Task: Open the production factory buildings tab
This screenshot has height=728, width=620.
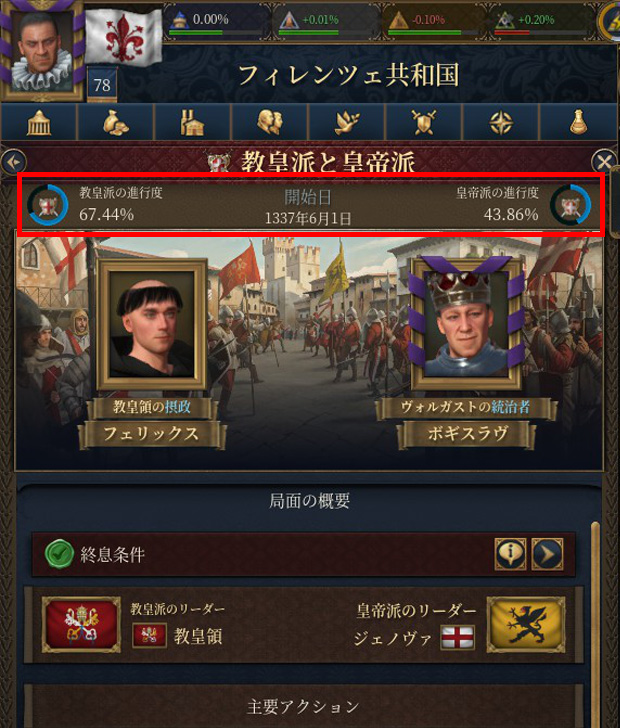Action: point(192,122)
